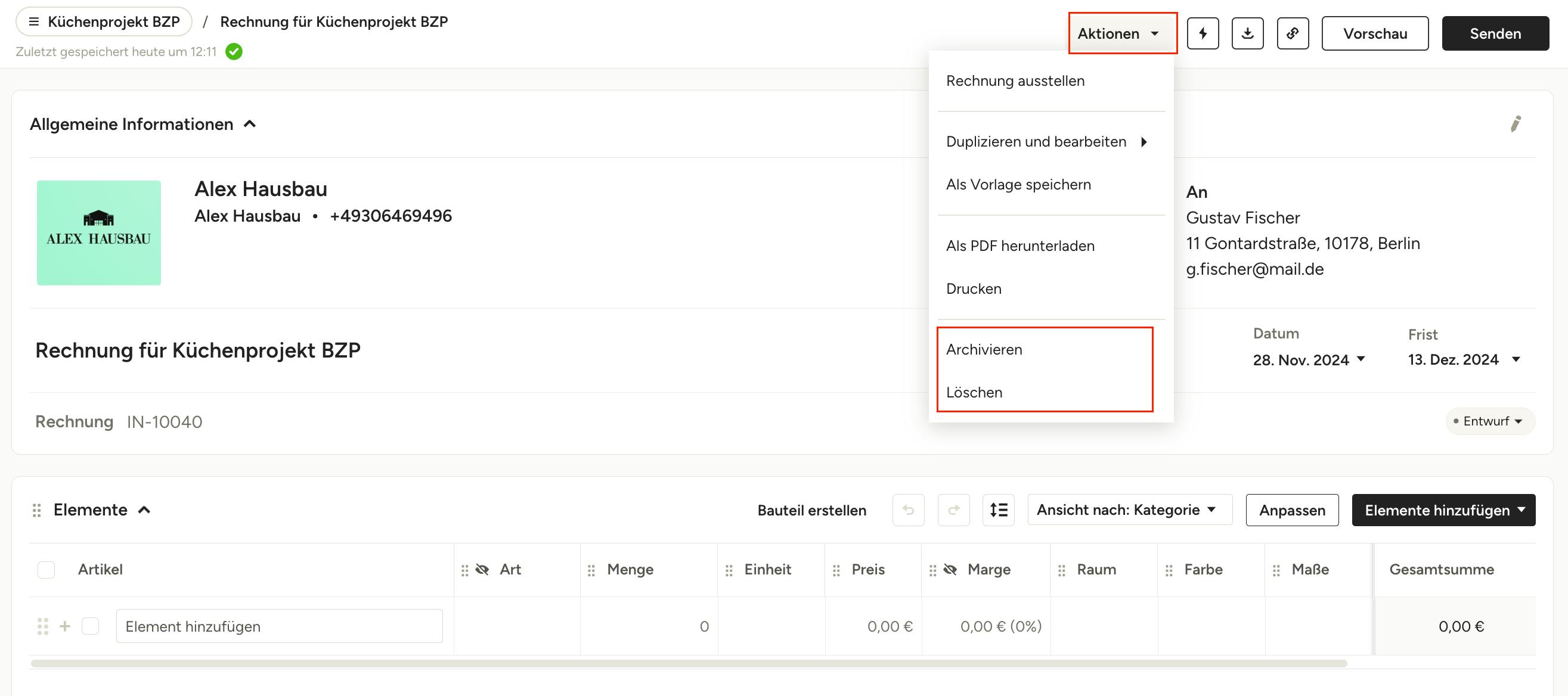The image size is (1568, 696).
Task: Check the select-all Artikel checkbox
Action: point(47,570)
